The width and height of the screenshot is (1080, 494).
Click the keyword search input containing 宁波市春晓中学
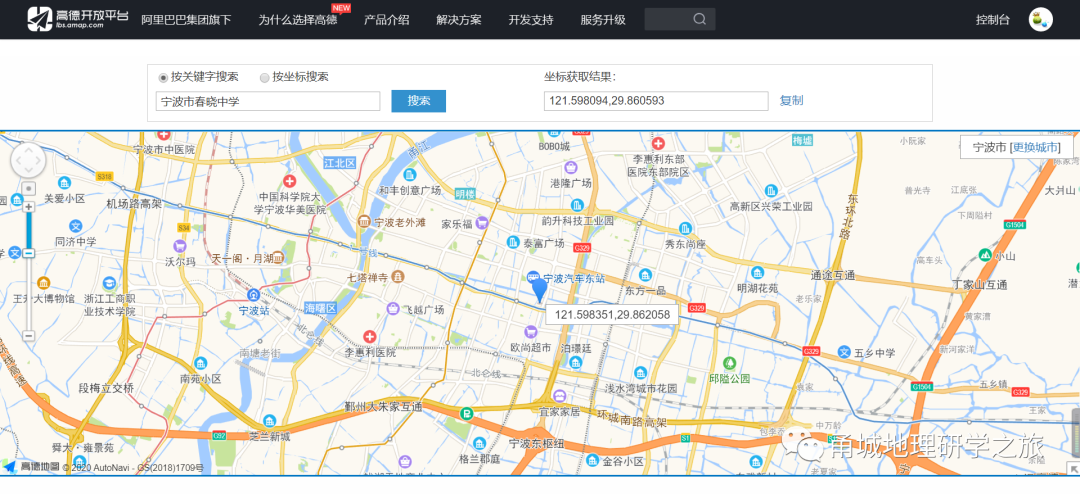pyautogui.click(x=268, y=101)
